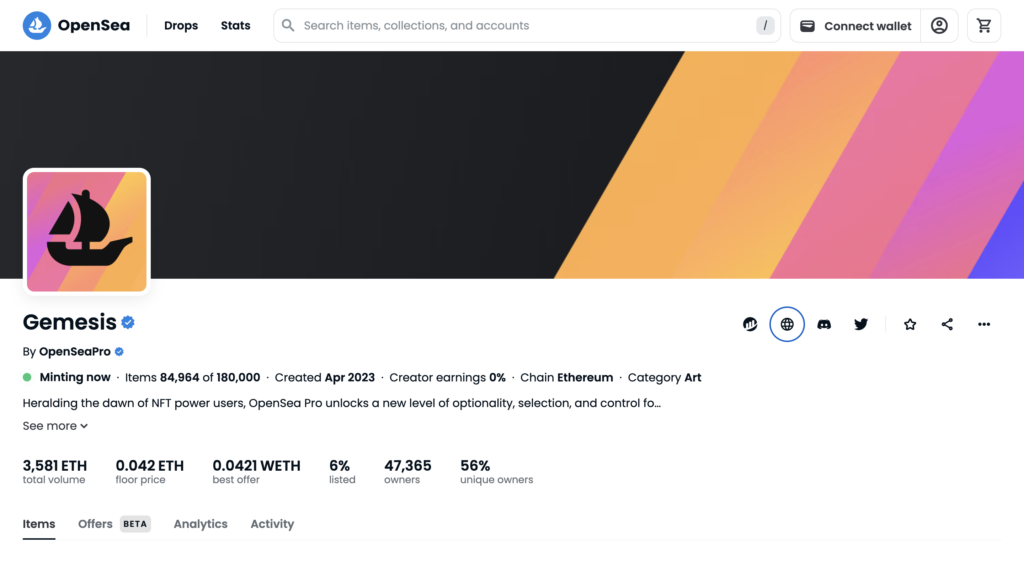Open the Stats page
Screen dimensions: 1024x561
tap(235, 25)
